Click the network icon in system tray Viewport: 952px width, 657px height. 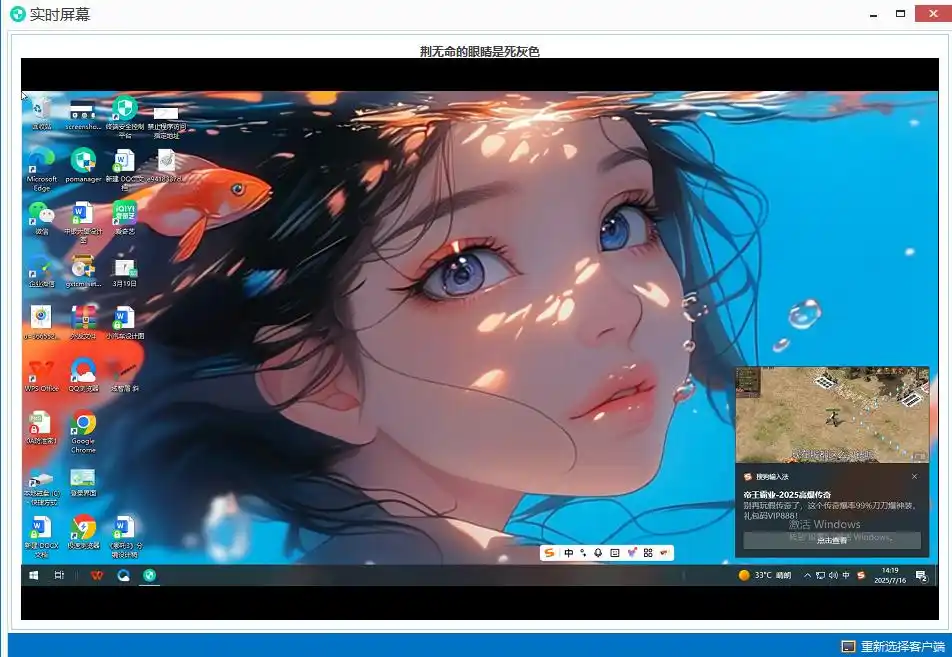point(820,575)
